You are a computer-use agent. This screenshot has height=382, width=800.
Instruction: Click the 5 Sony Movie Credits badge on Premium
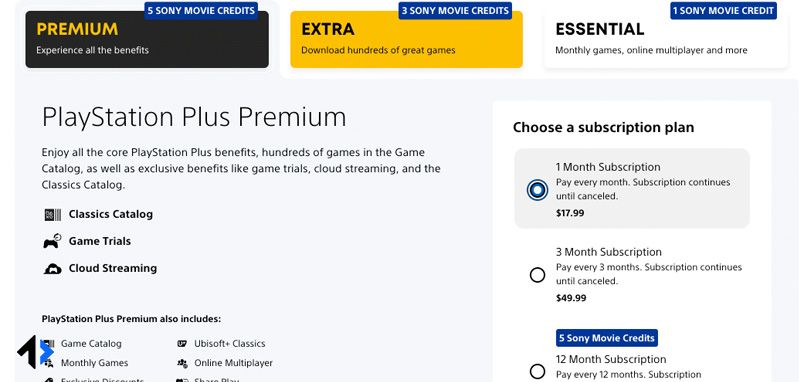coord(201,10)
